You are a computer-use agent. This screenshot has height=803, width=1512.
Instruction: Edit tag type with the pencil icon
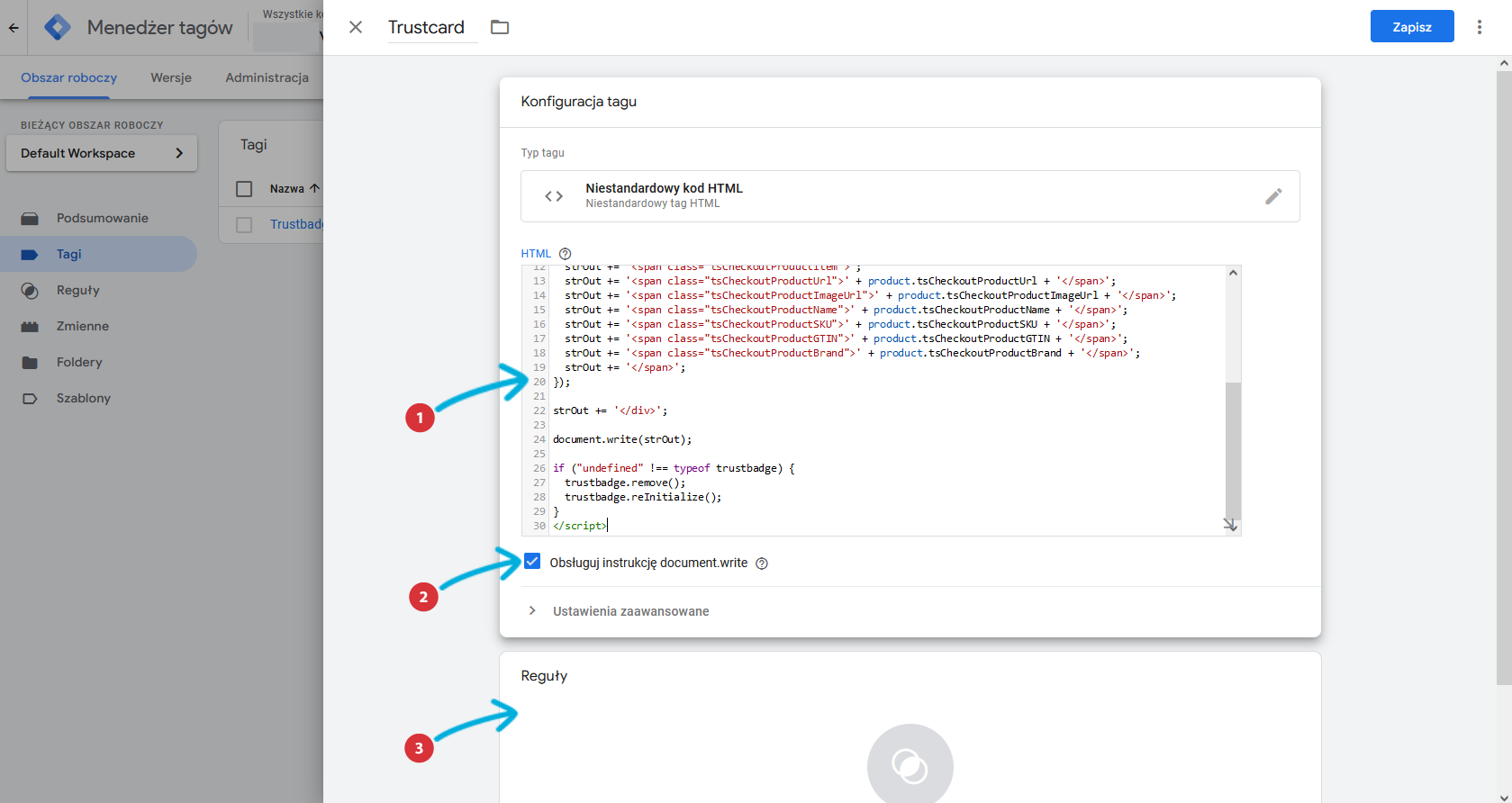coord(1273,196)
